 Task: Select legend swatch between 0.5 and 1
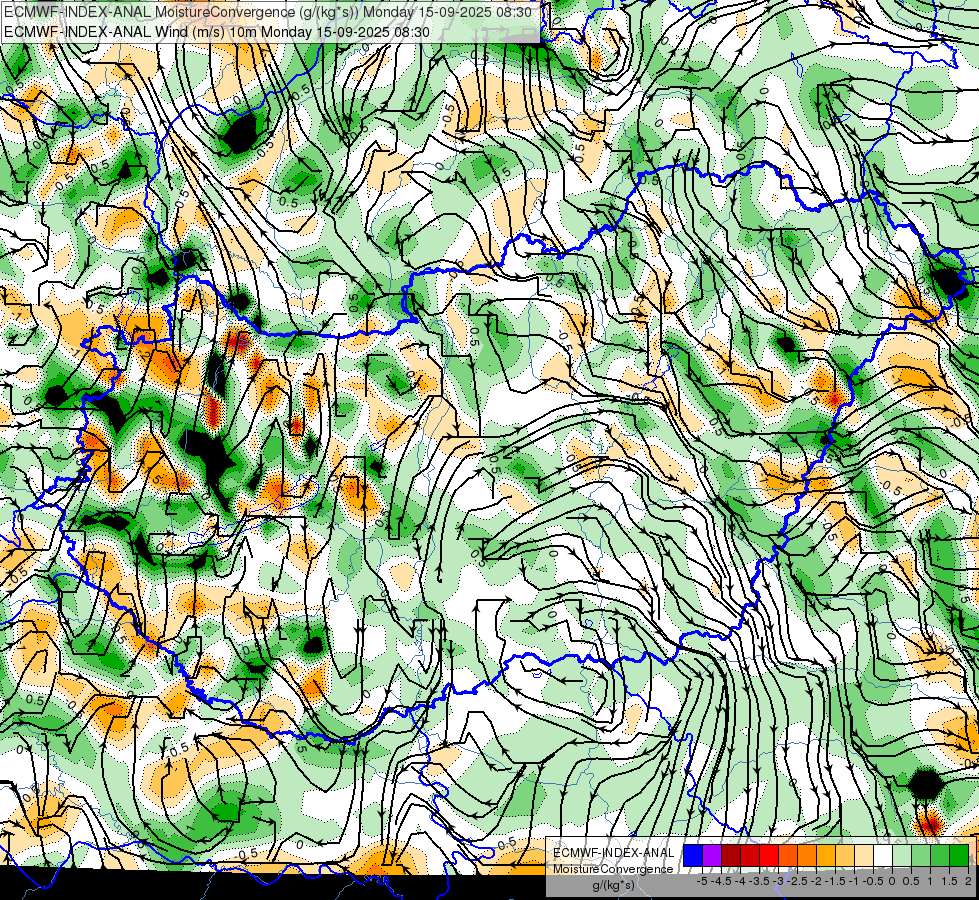pos(920,855)
